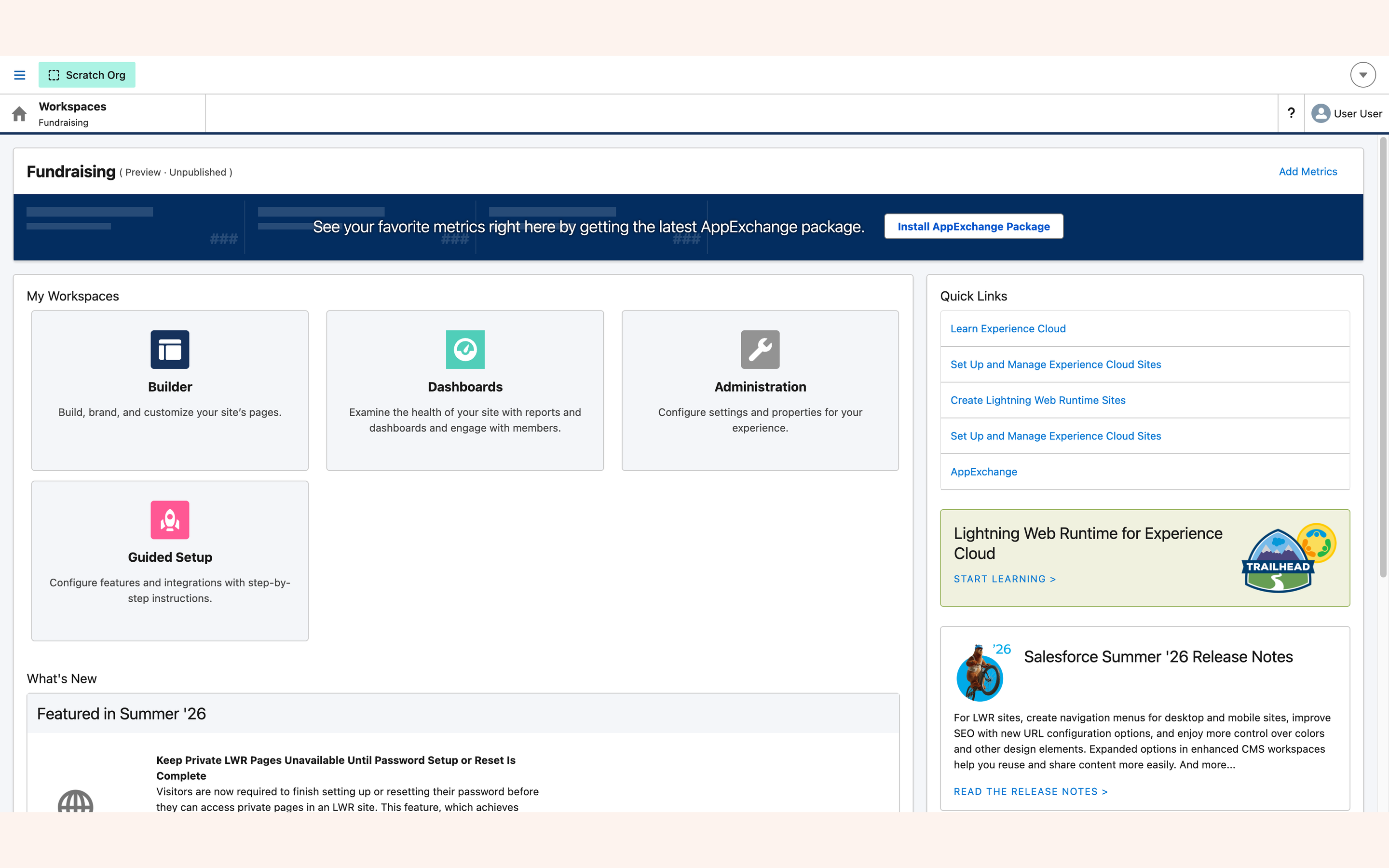Select the Dashboards tile title
This screenshot has height=868, width=1389.
465,387
